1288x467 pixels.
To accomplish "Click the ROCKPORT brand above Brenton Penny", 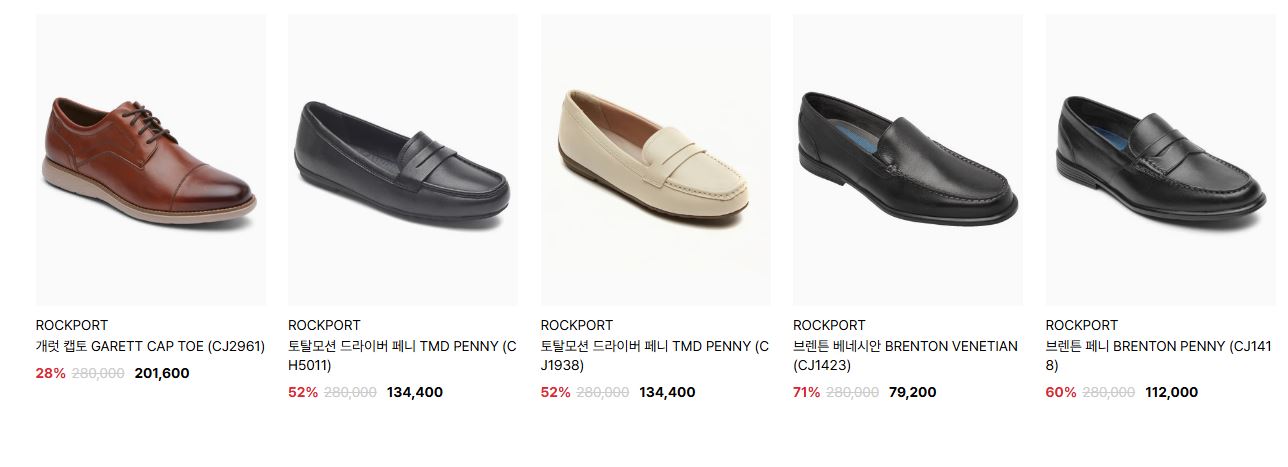I will (x=1082, y=325).
